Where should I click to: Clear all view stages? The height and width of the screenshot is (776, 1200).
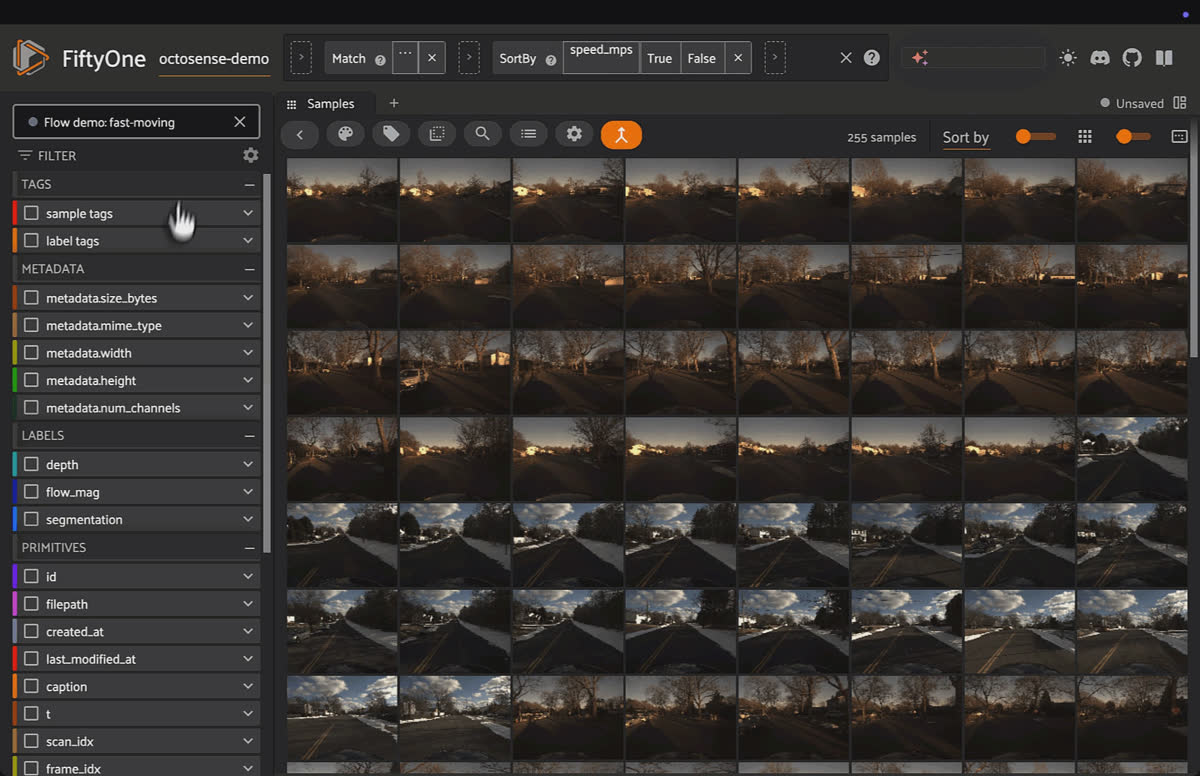coord(846,58)
